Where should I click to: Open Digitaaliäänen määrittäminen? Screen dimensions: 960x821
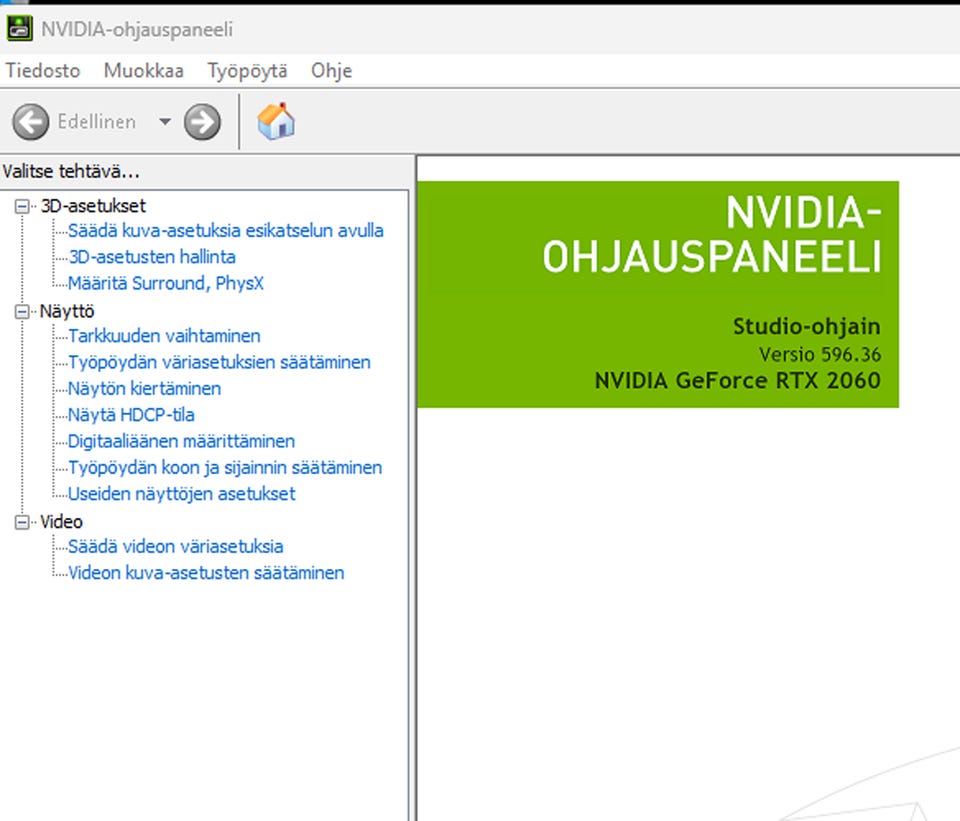coord(181,441)
